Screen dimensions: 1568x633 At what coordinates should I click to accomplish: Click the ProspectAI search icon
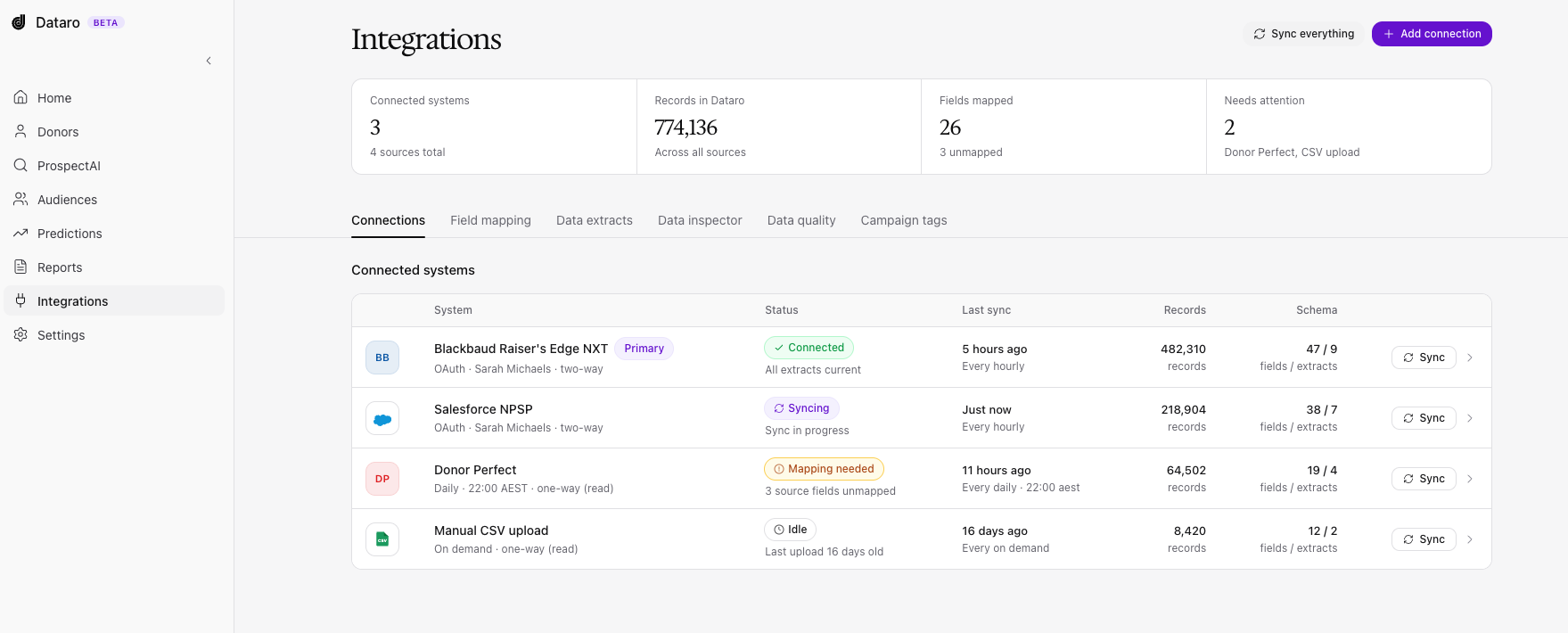[21, 165]
